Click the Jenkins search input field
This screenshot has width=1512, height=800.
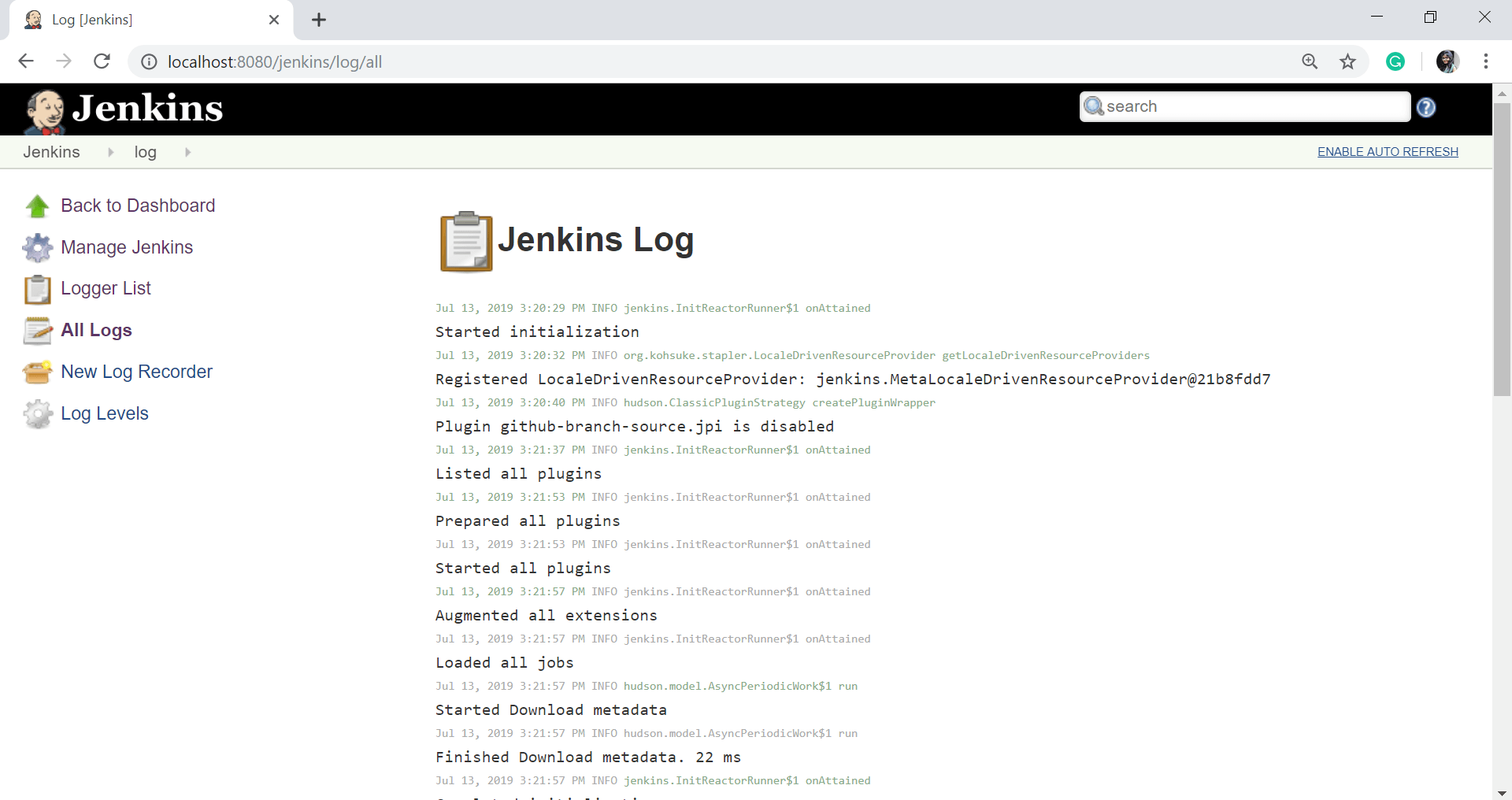tap(1245, 106)
